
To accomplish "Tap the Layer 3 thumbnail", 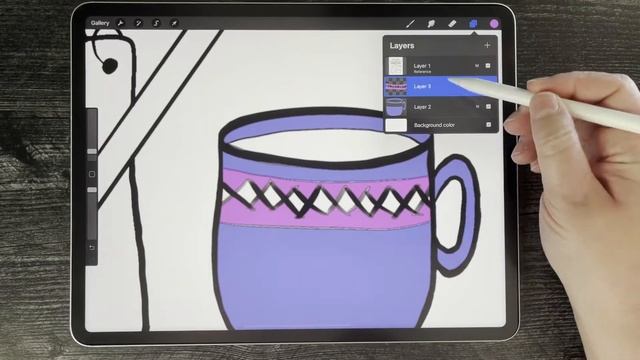I will click(396, 87).
